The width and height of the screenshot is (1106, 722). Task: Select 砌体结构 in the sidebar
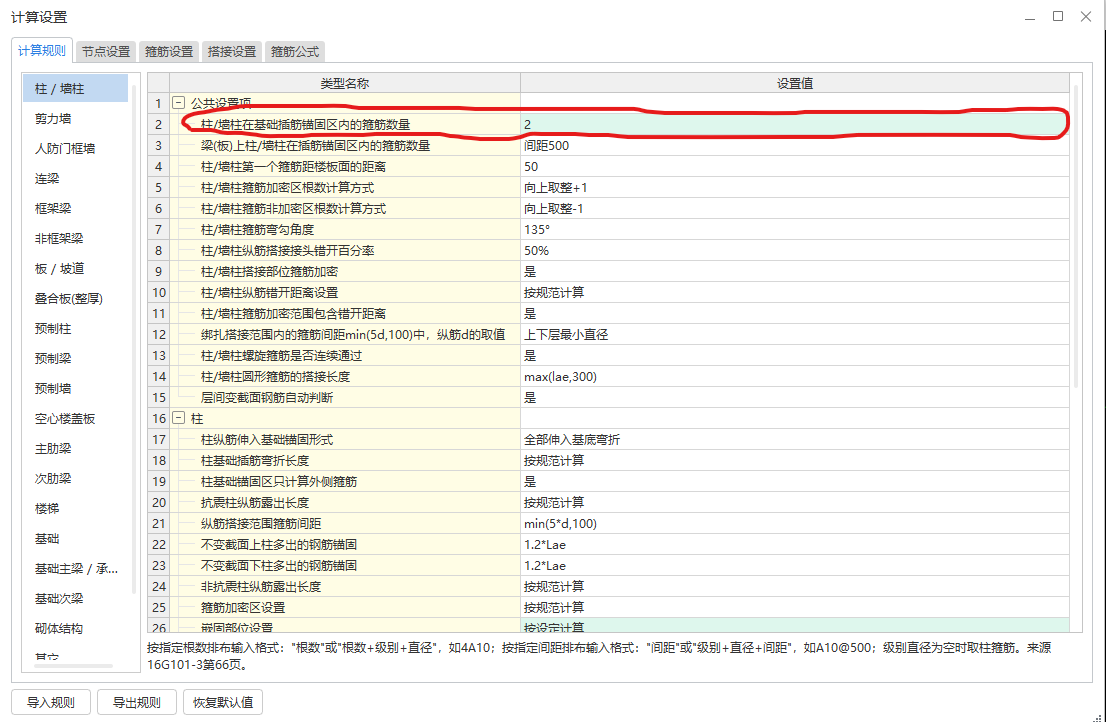pyautogui.click(x=75, y=628)
